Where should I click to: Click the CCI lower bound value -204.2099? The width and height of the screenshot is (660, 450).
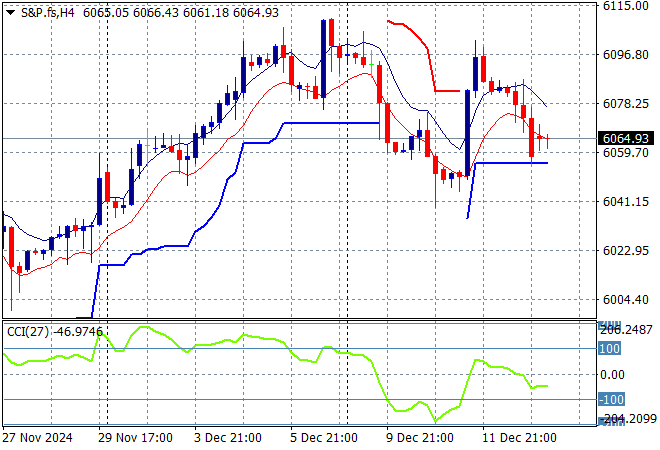[x=628, y=419]
